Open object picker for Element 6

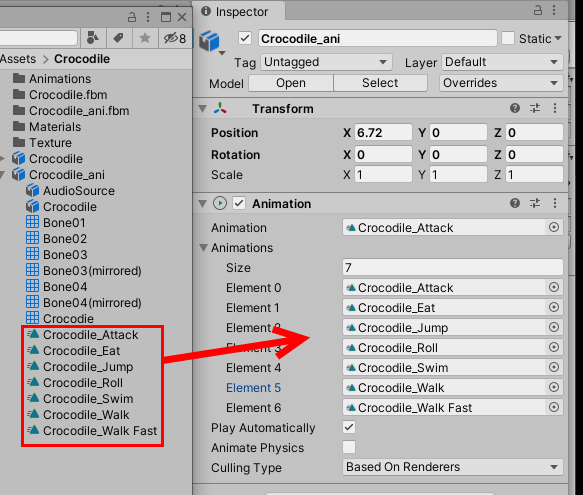[554, 408]
